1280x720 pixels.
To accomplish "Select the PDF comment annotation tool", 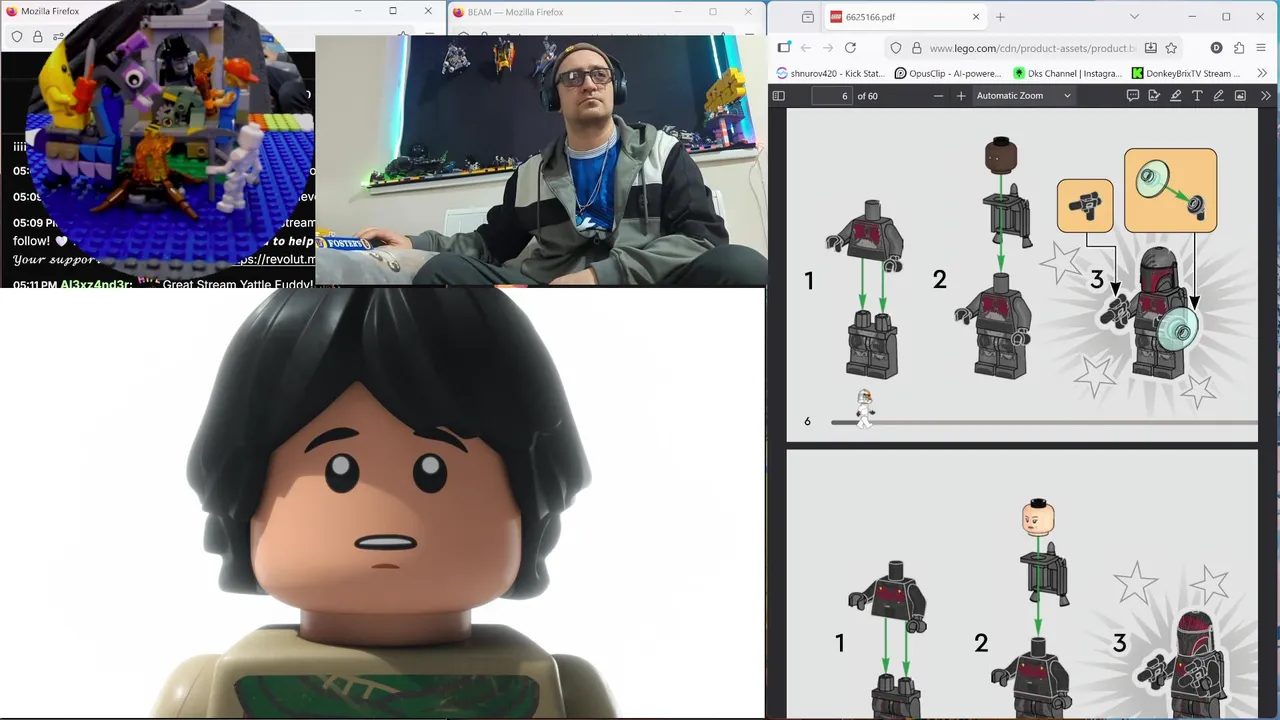I will [x=1133, y=96].
